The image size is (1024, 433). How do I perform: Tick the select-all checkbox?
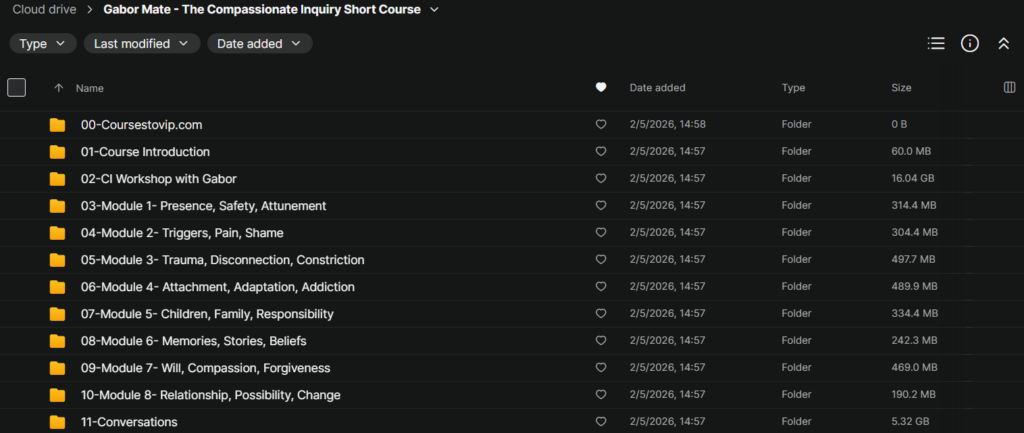tap(16, 88)
